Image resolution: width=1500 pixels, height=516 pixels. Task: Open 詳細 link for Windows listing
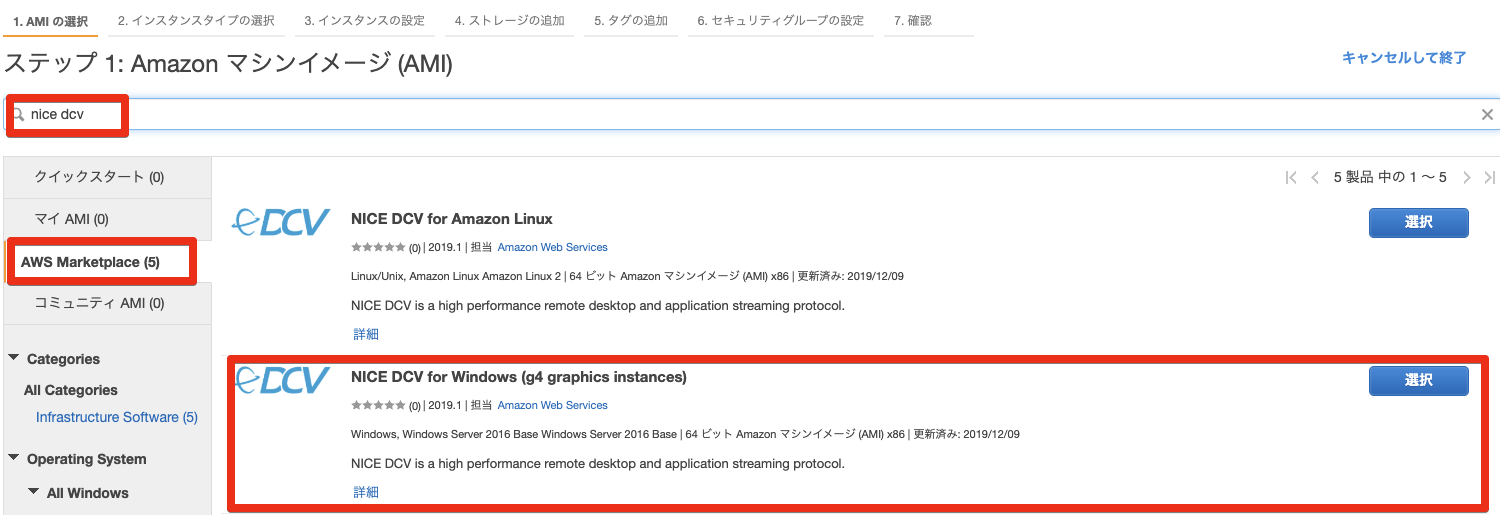click(x=366, y=492)
